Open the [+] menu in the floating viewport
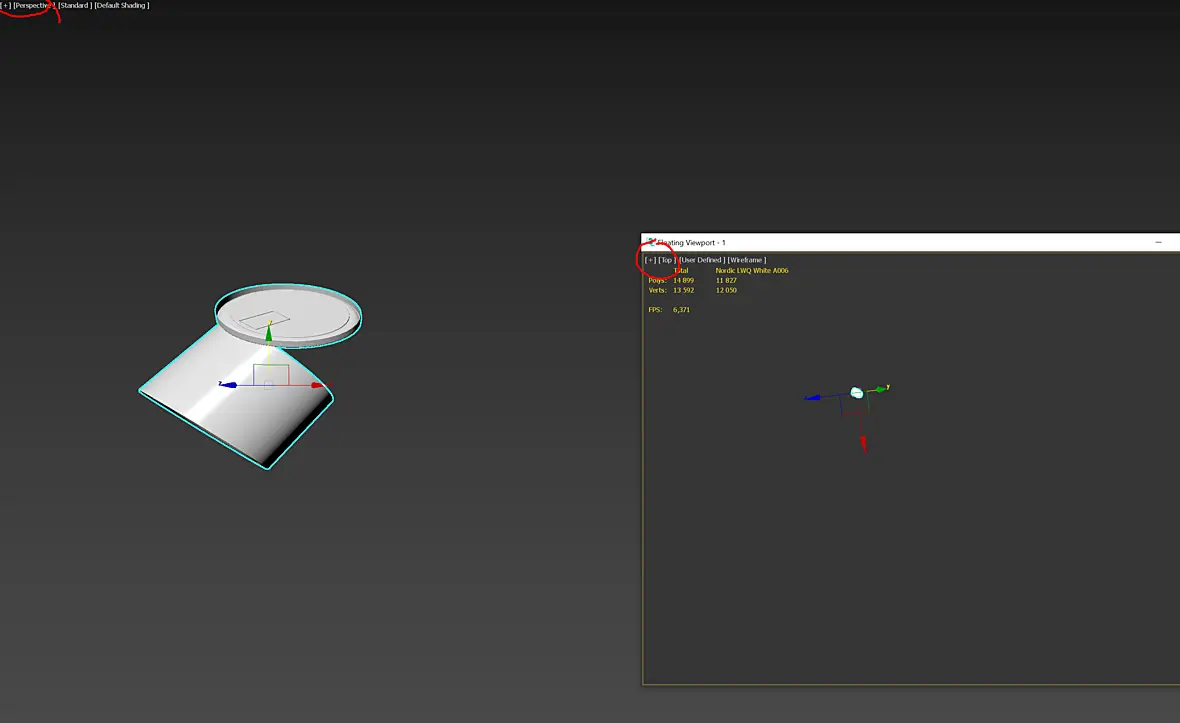The image size is (1180, 723). click(650, 260)
